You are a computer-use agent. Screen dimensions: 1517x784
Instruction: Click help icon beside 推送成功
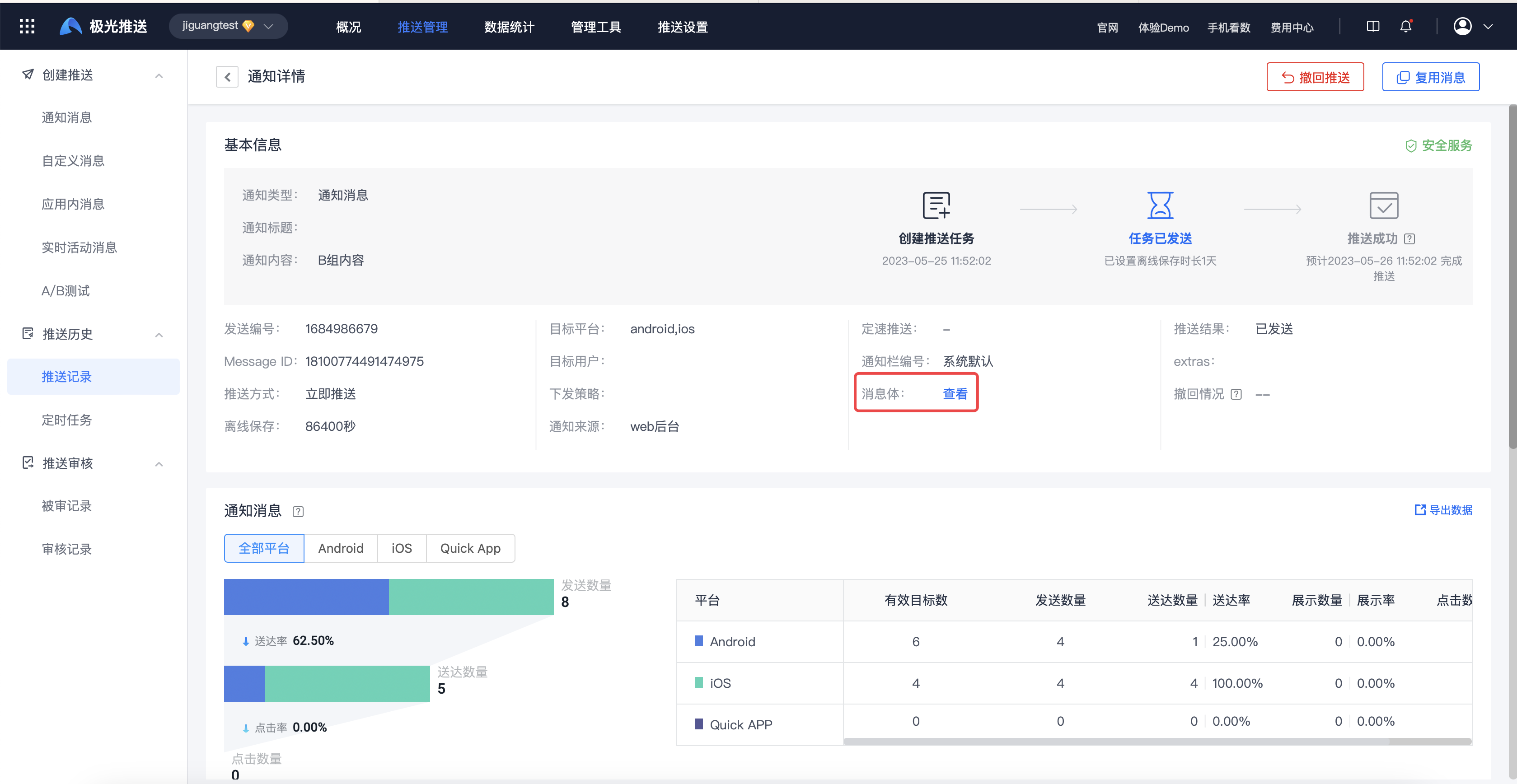[x=1409, y=239]
